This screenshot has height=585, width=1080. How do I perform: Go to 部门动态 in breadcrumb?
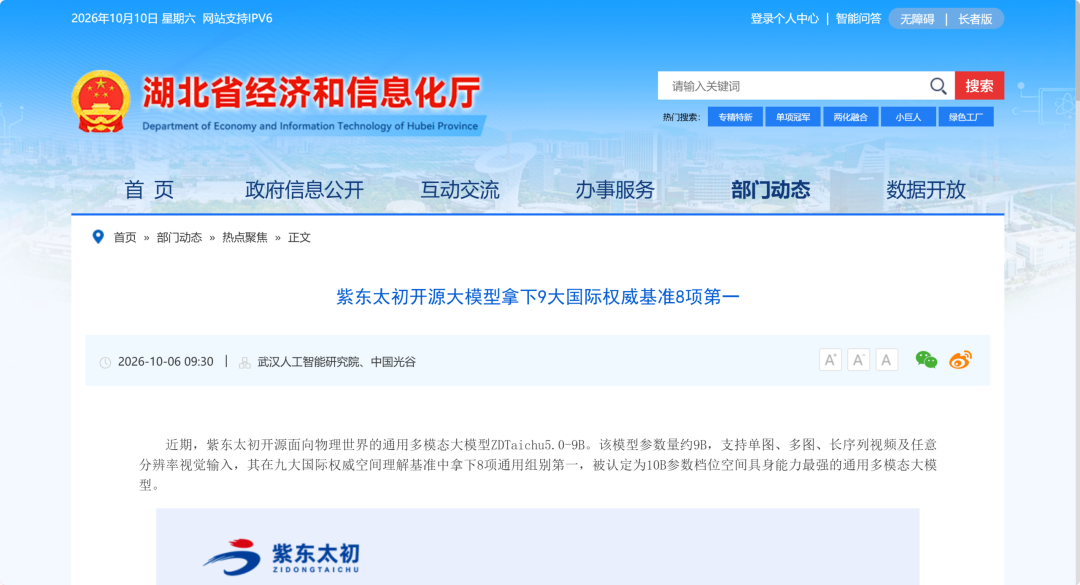coord(179,238)
